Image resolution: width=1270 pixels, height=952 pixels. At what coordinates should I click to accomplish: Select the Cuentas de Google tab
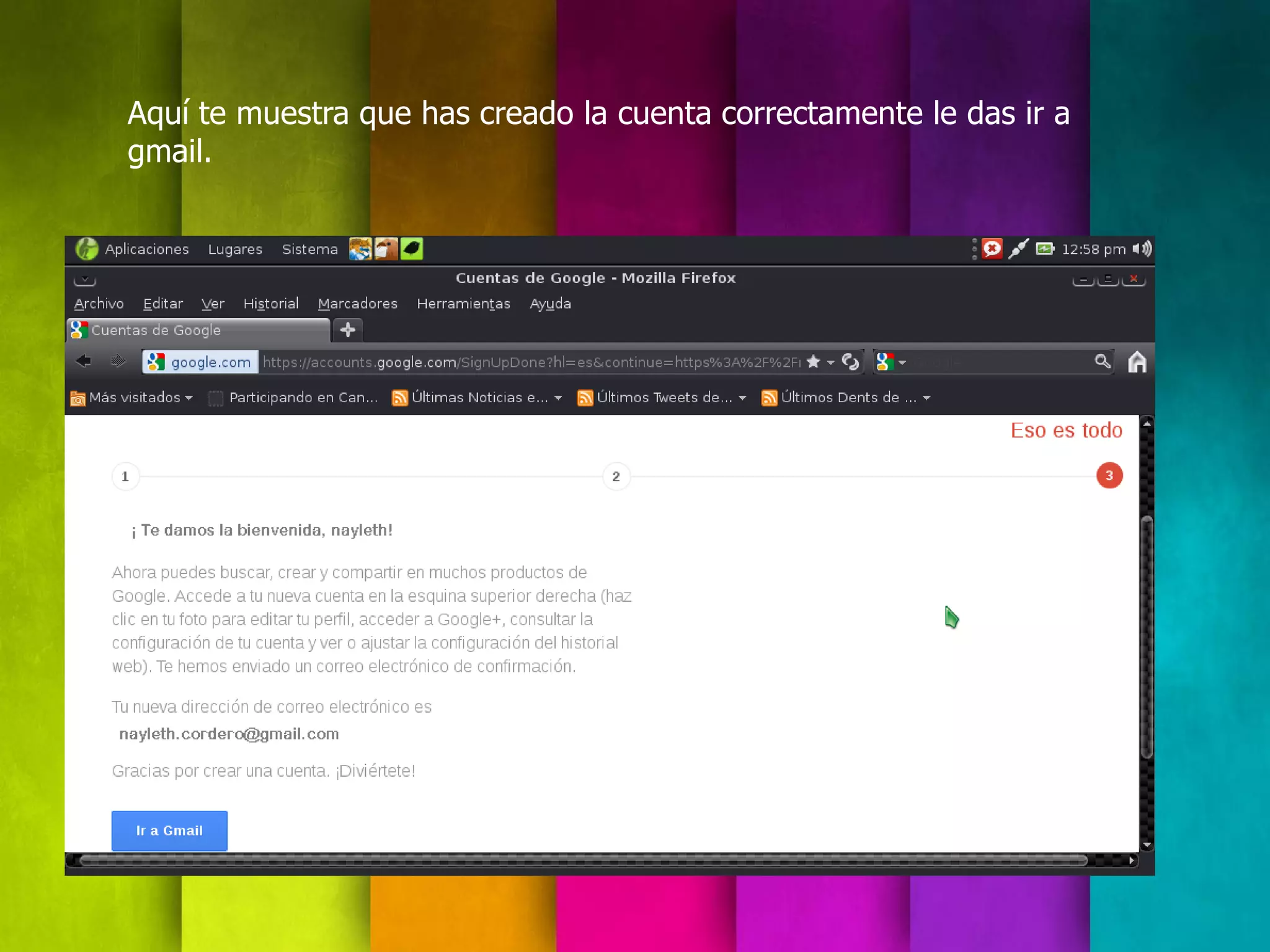pyautogui.click(x=198, y=330)
